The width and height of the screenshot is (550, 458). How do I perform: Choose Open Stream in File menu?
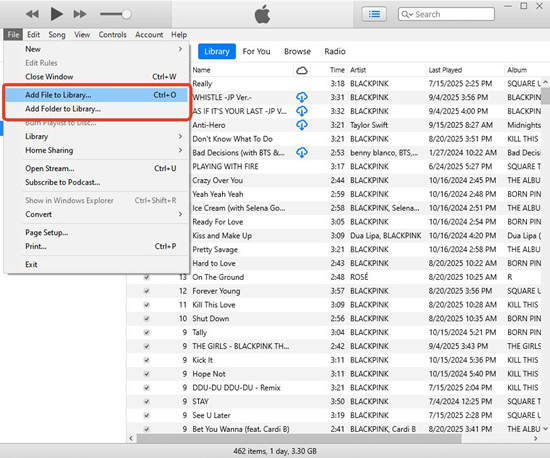(x=97, y=168)
